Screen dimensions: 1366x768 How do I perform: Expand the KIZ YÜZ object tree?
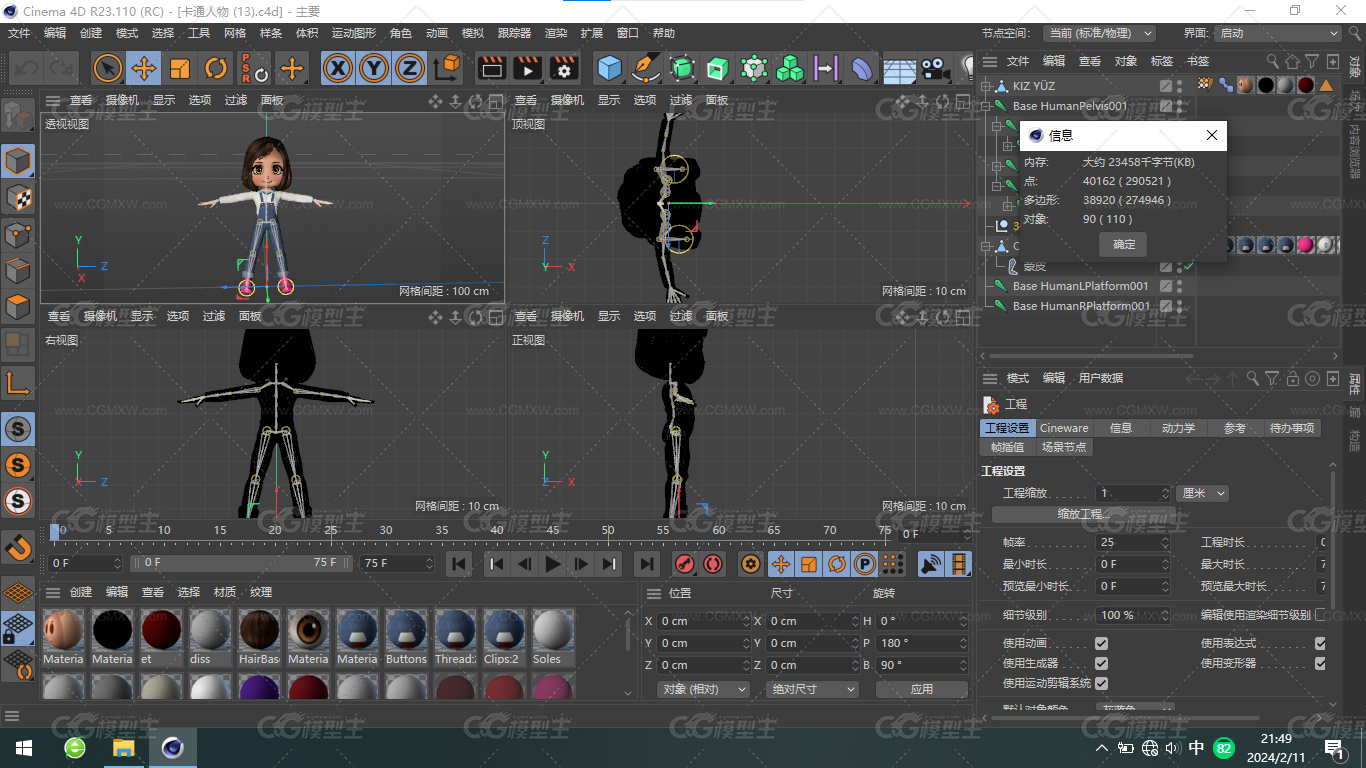[985, 86]
